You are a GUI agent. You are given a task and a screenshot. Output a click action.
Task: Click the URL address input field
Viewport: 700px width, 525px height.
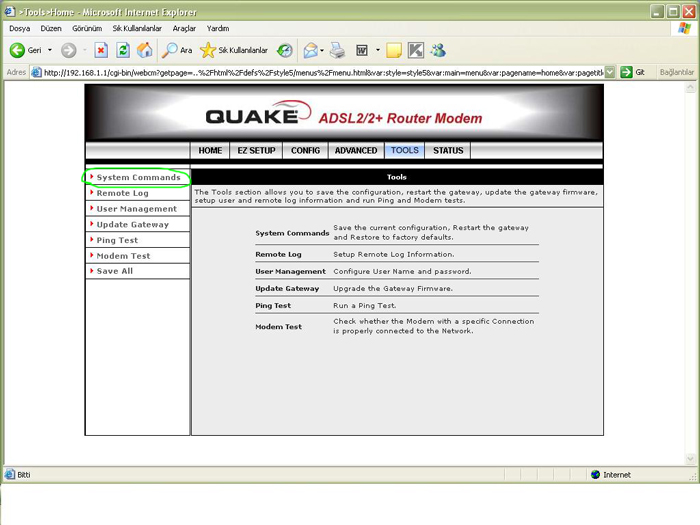(x=323, y=72)
